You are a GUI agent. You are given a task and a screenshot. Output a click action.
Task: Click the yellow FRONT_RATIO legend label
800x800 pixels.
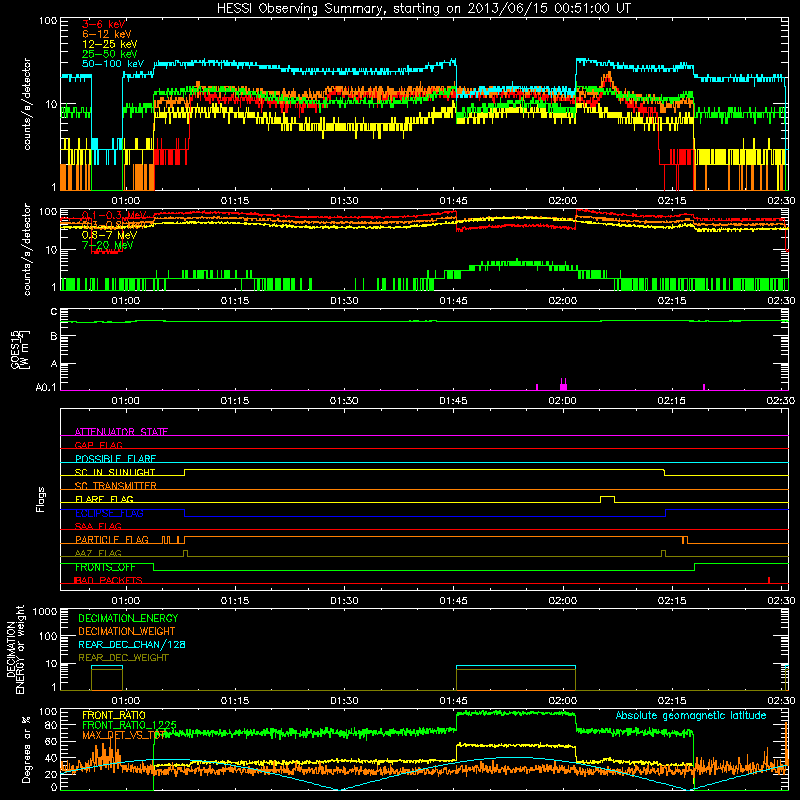[x=114, y=715]
